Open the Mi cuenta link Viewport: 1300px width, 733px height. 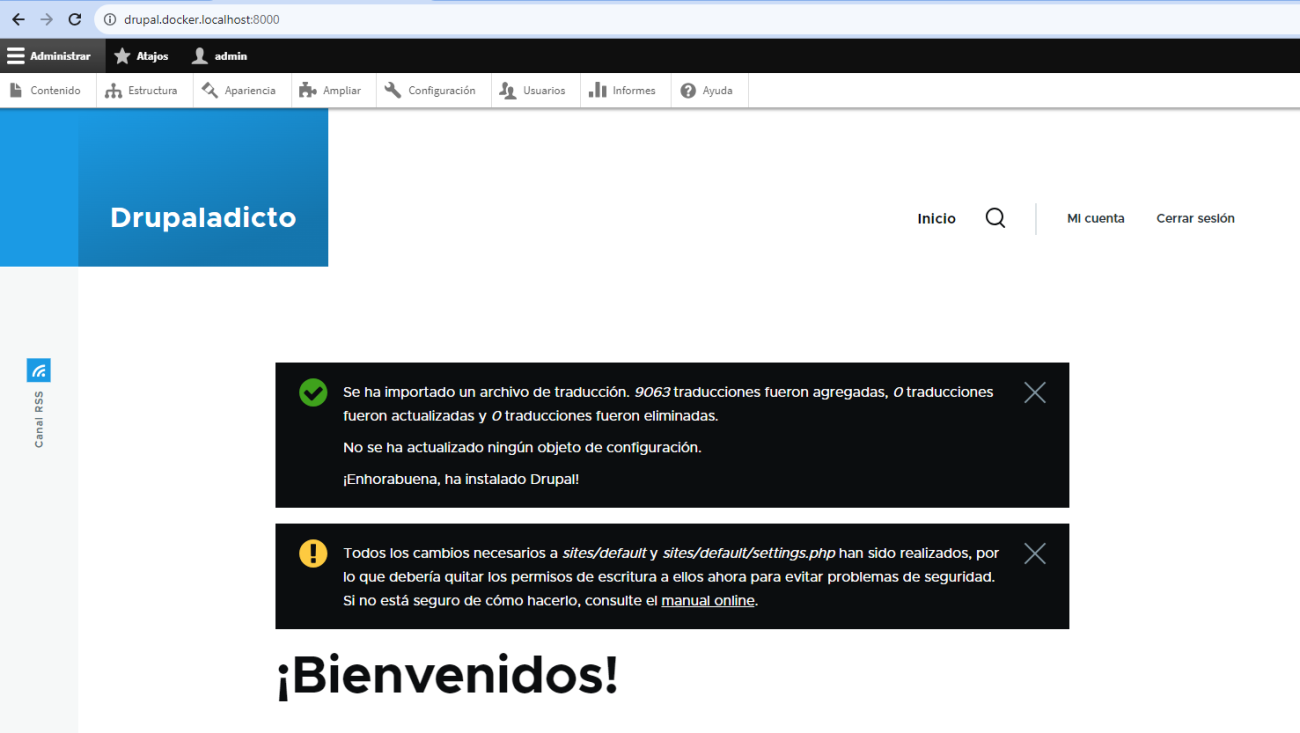click(x=1095, y=218)
